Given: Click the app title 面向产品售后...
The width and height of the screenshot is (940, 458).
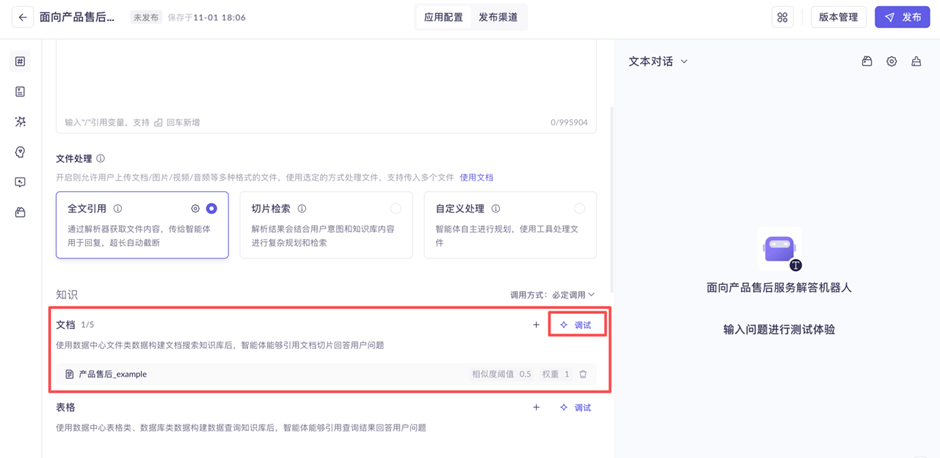Looking at the screenshot, I should point(77,17).
